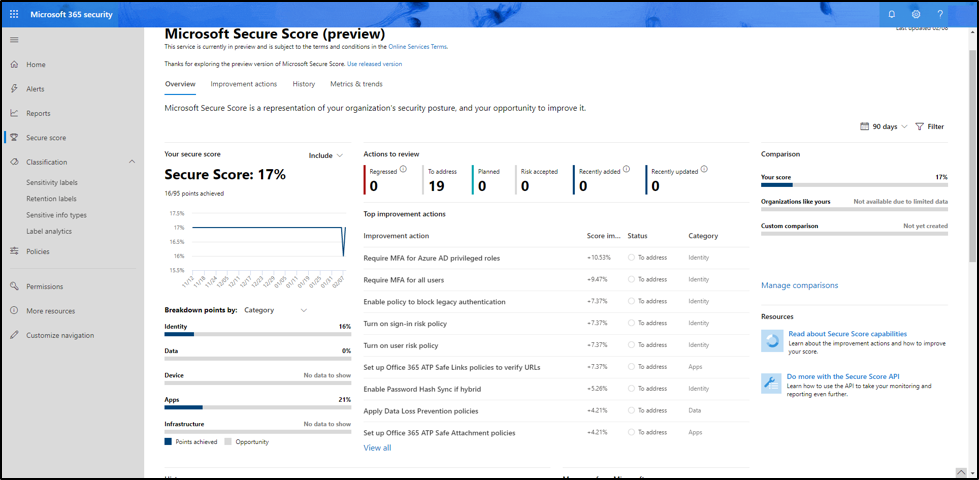Click info icon next to Recently added

tap(626, 169)
